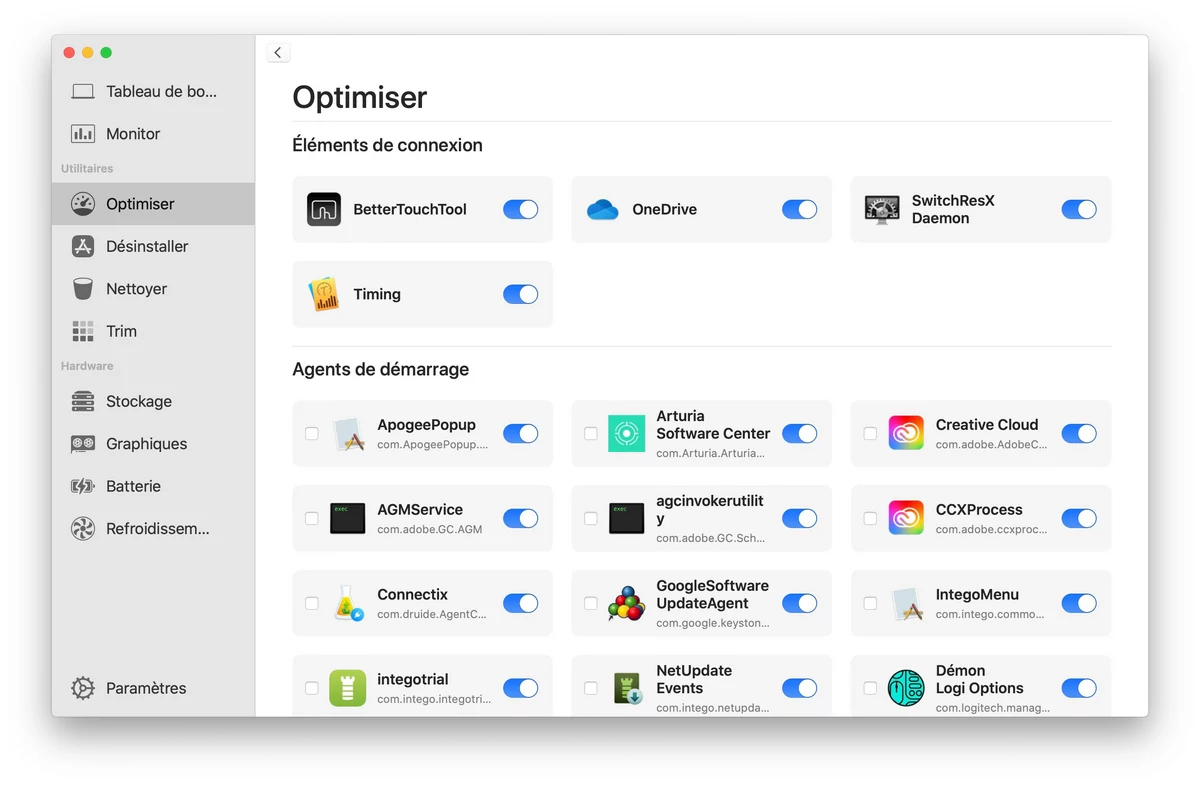Viewport: 1200px width, 785px height.
Task: Toggle the Connectix switch
Action: tap(520, 603)
